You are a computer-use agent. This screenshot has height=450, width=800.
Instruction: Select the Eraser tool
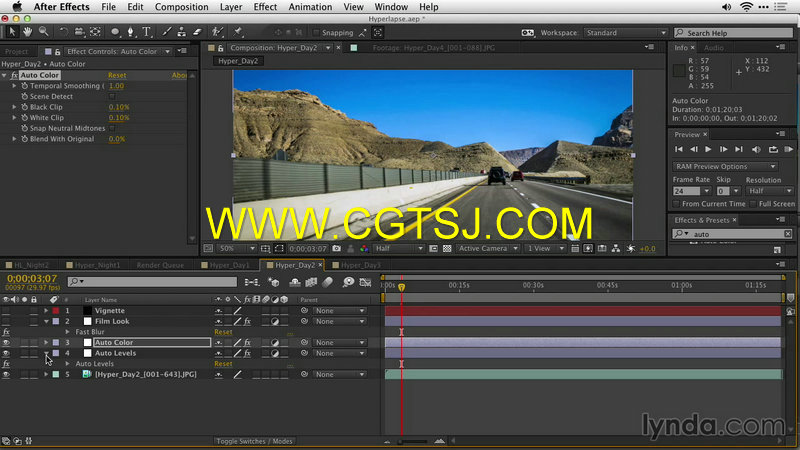point(197,32)
